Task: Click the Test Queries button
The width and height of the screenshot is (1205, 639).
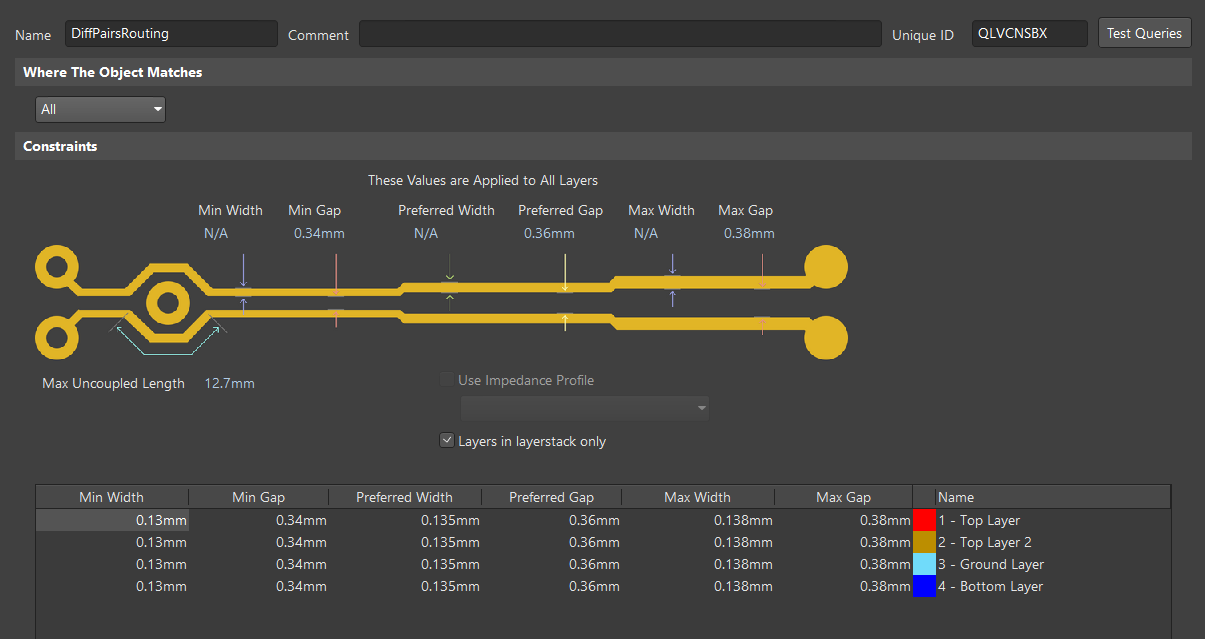Action: coord(1144,33)
